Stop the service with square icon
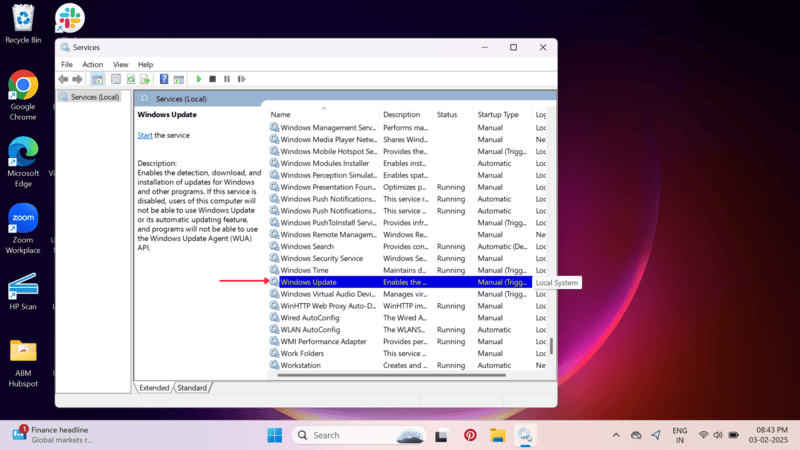Viewport: 800px width, 450px height. [x=213, y=79]
